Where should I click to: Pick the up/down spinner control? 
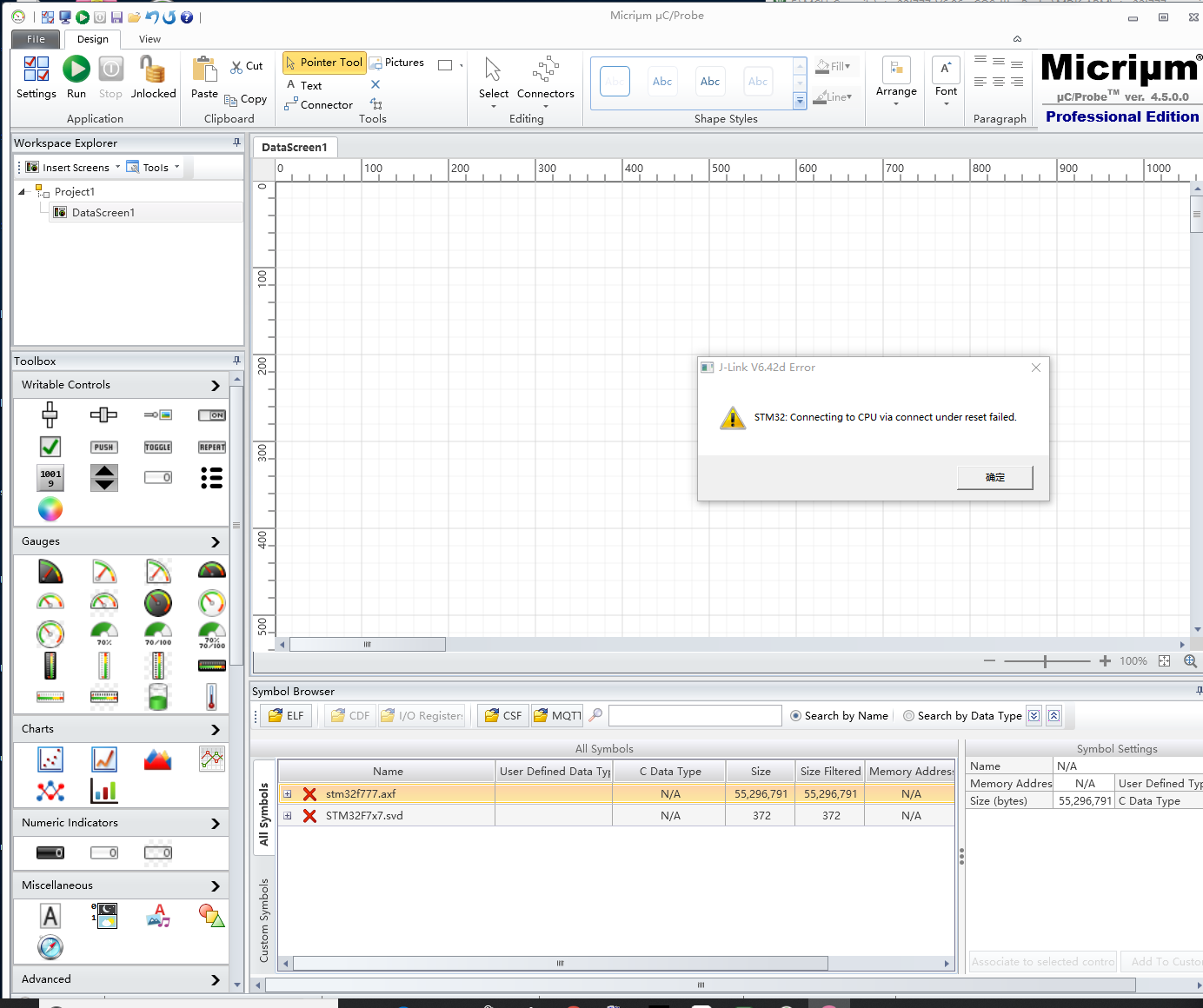tap(104, 478)
